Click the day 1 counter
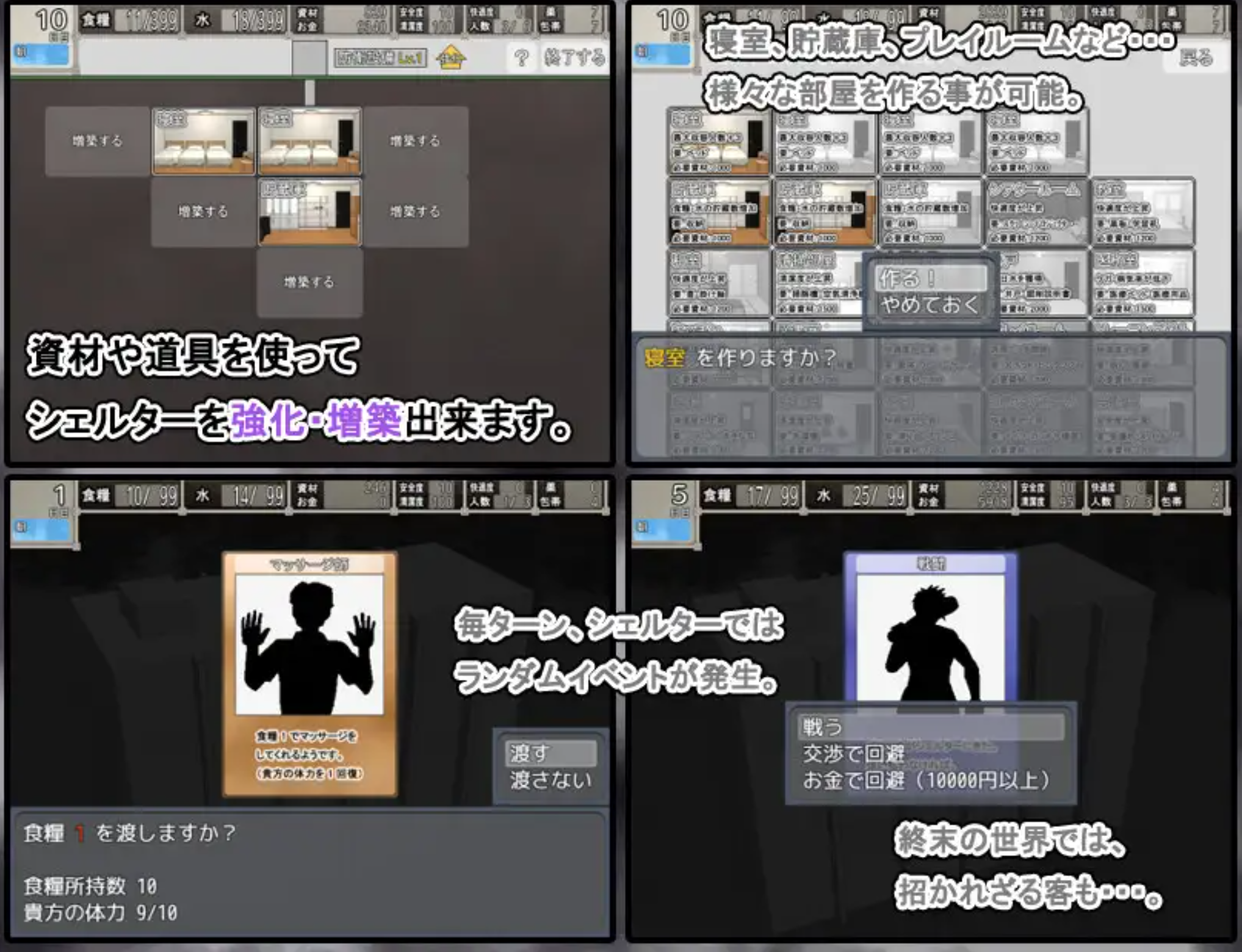 click(x=59, y=497)
